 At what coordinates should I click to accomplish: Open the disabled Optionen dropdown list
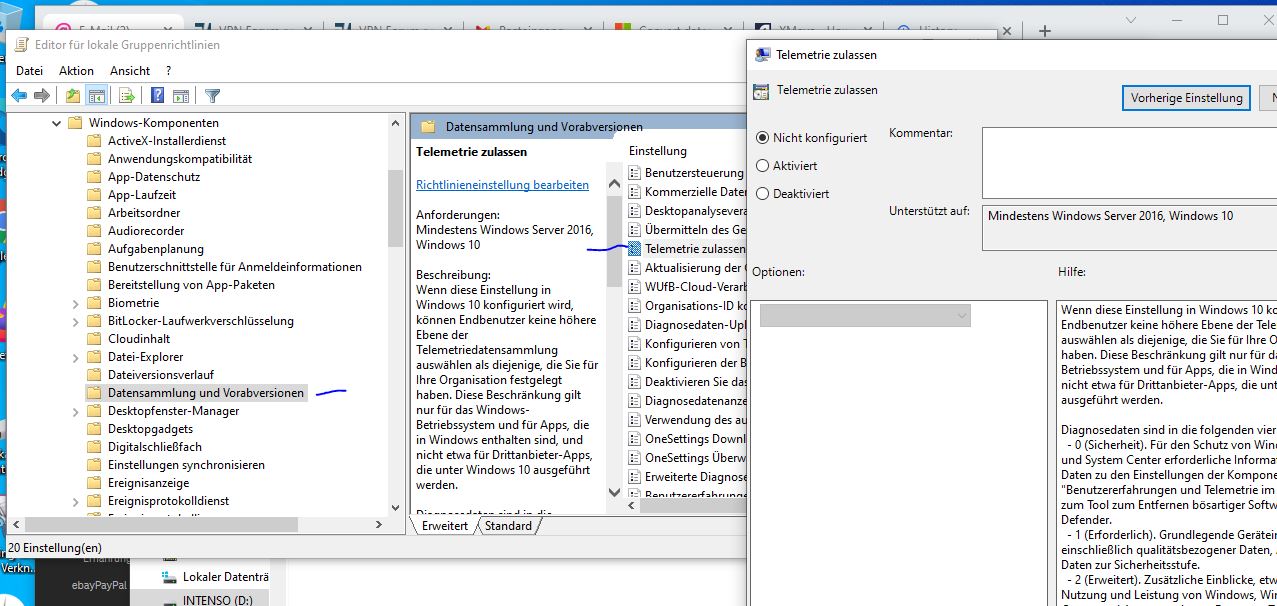[865, 316]
